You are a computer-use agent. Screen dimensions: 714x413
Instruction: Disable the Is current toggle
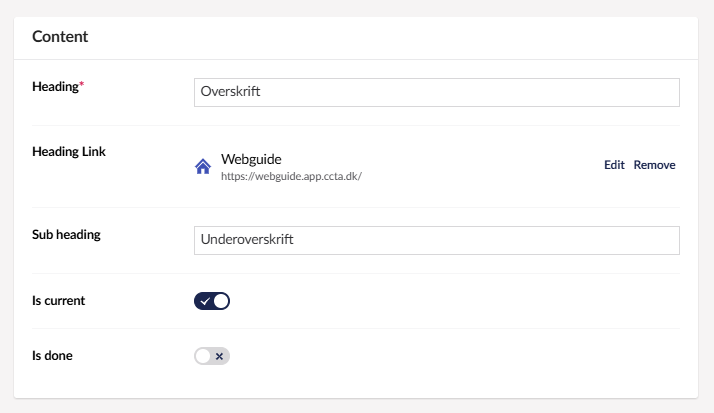coord(212,301)
